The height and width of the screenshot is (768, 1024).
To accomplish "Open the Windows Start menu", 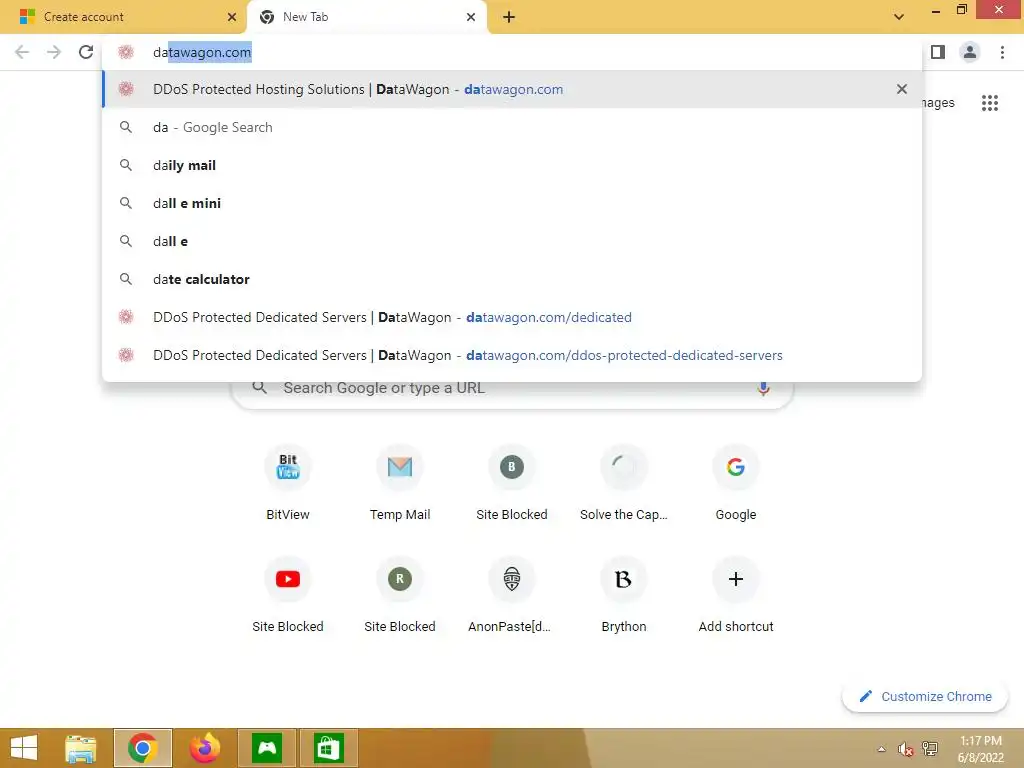I will [24, 748].
